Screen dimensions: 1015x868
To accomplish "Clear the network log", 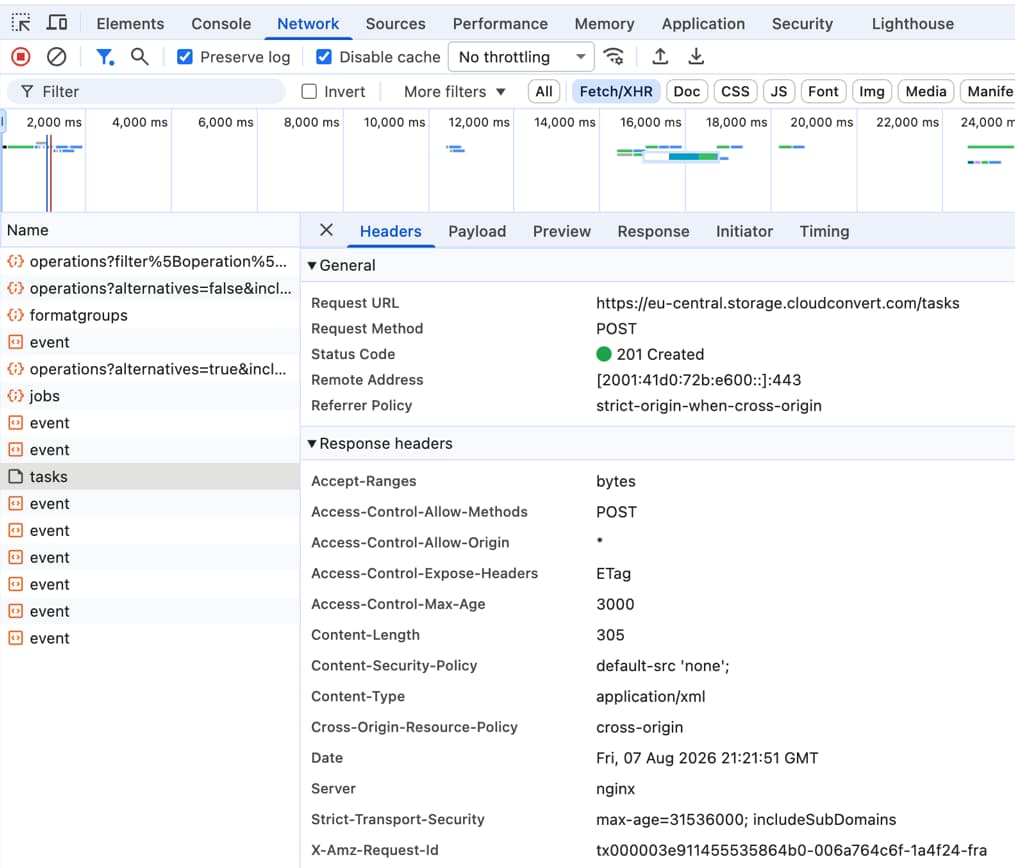I will tap(56, 57).
